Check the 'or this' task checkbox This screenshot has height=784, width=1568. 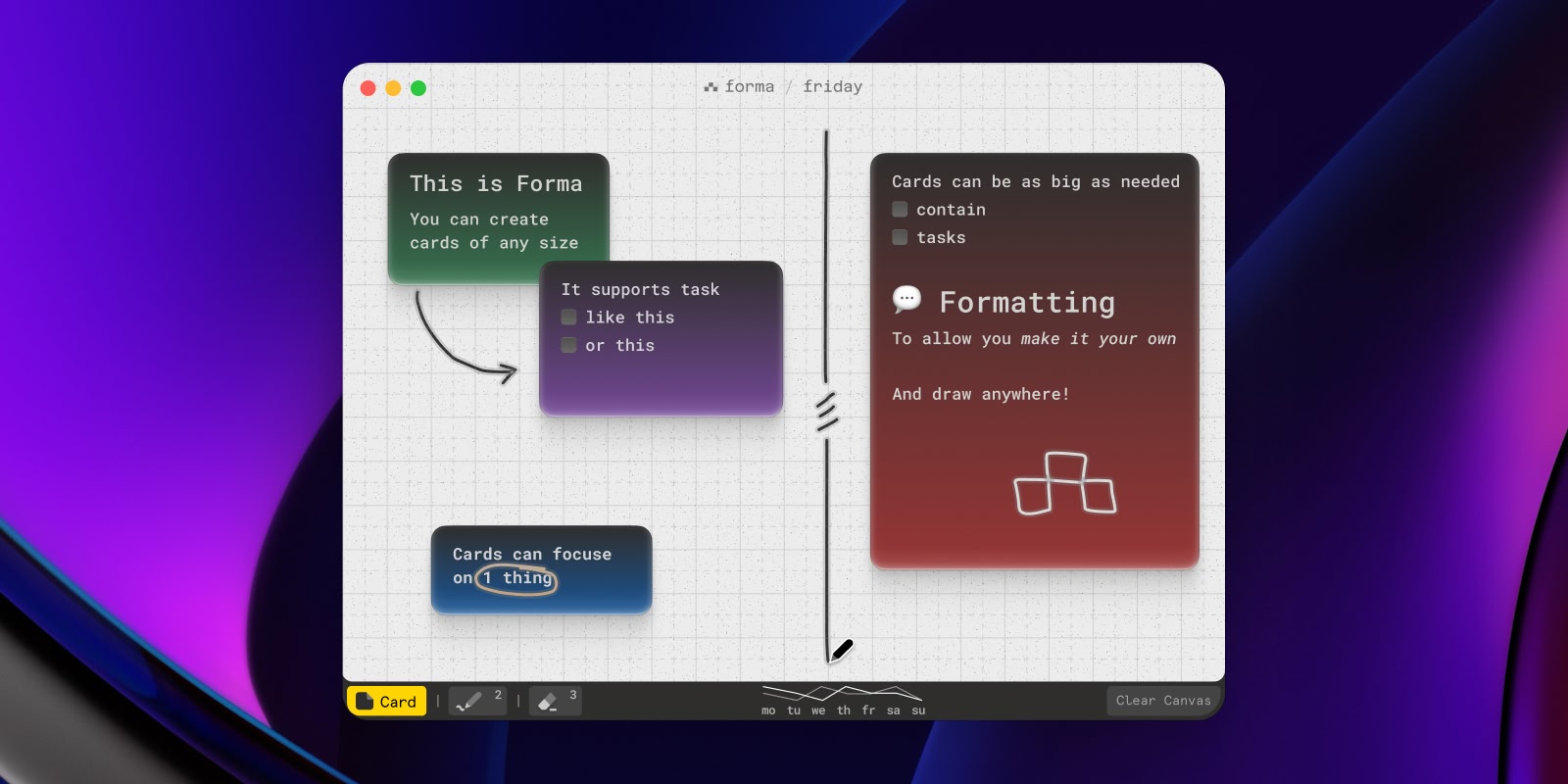(568, 345)
